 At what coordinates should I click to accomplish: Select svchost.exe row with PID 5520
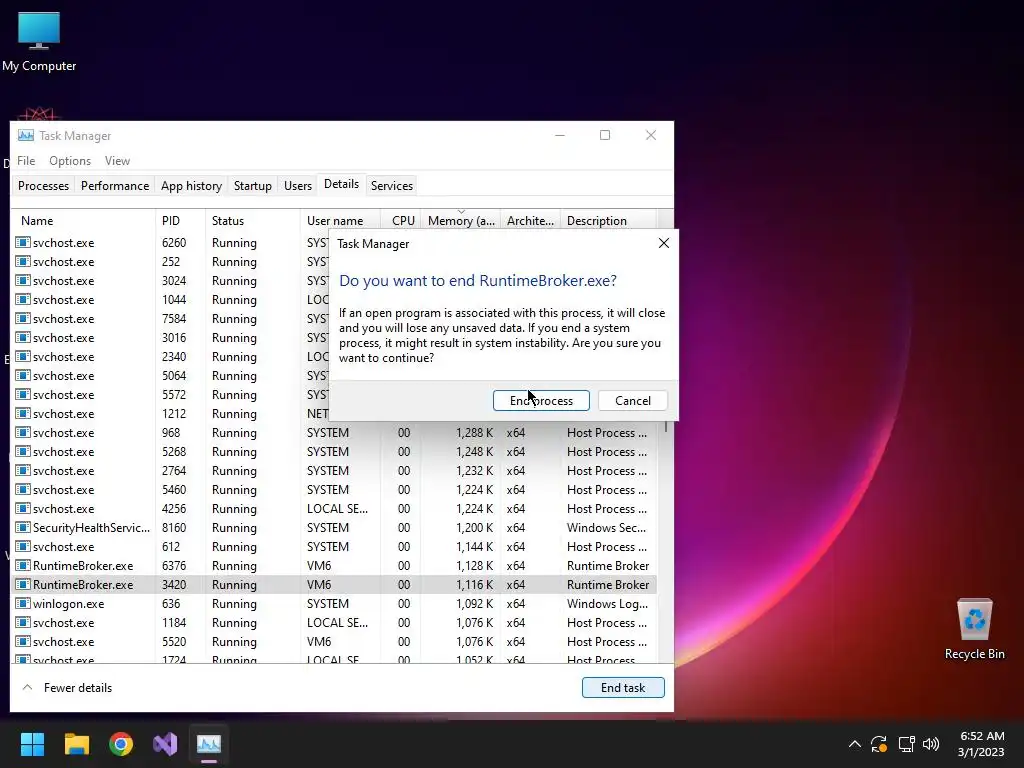[334, 641]
